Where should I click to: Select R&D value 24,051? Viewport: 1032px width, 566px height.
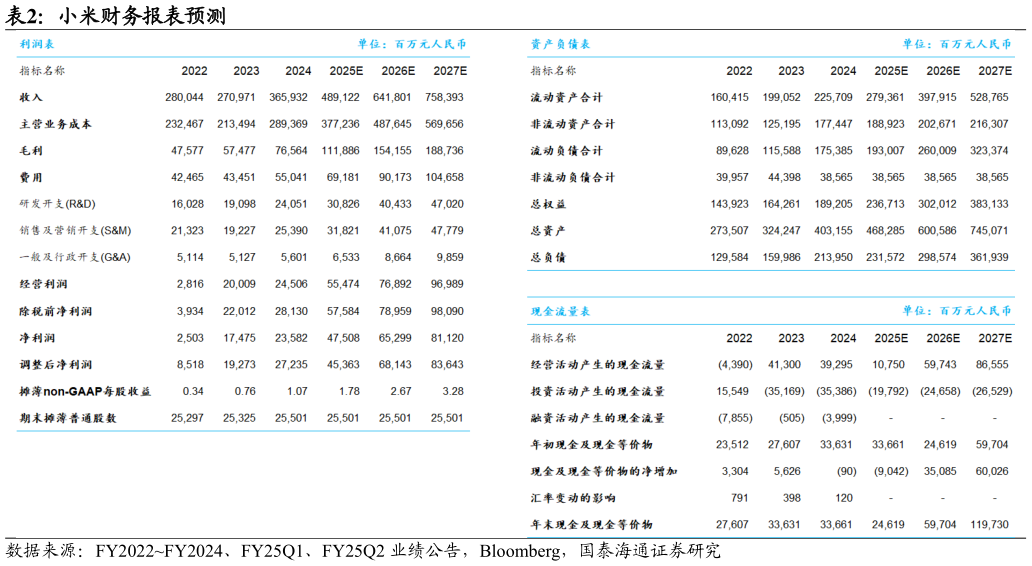(291, 204)
